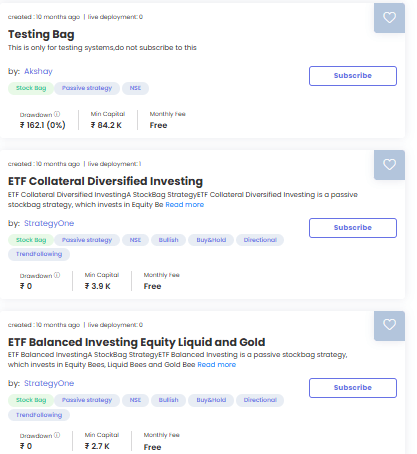Image resolution: width=417 pixels, height=454 pixels.
Task: Open StrategyOne link under ETF Balanced card
Action: [49, 383]
